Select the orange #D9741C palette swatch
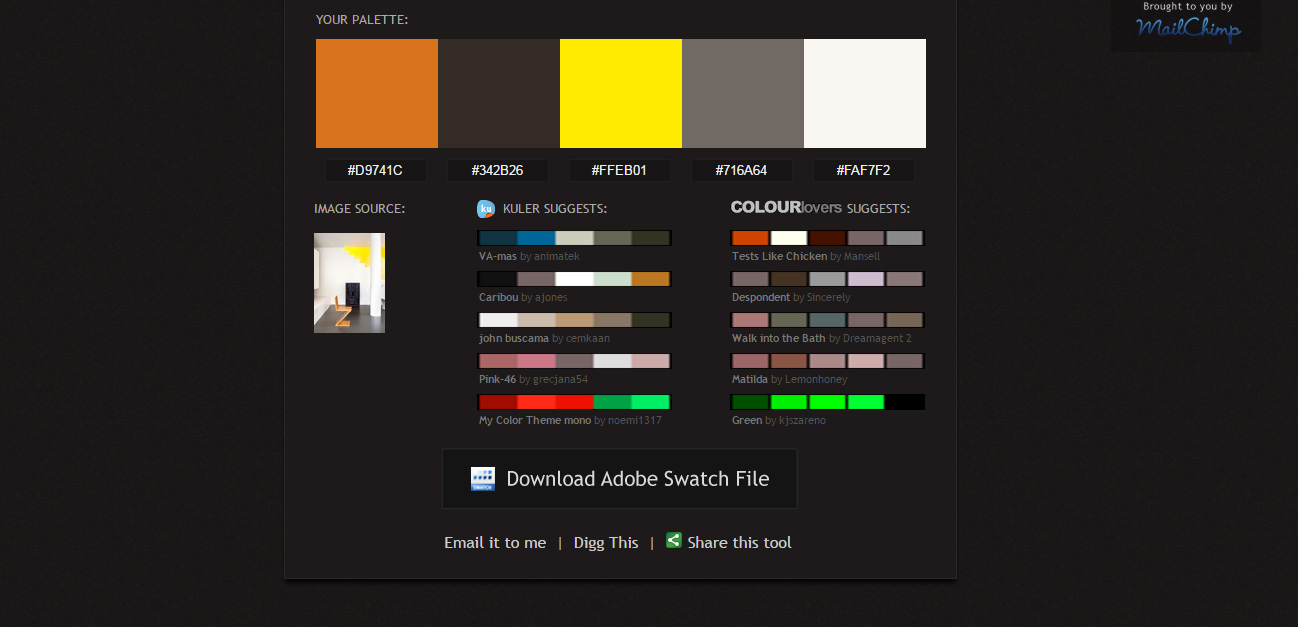The width and height of the screenshot is (1298, 627). coord(376,93)
